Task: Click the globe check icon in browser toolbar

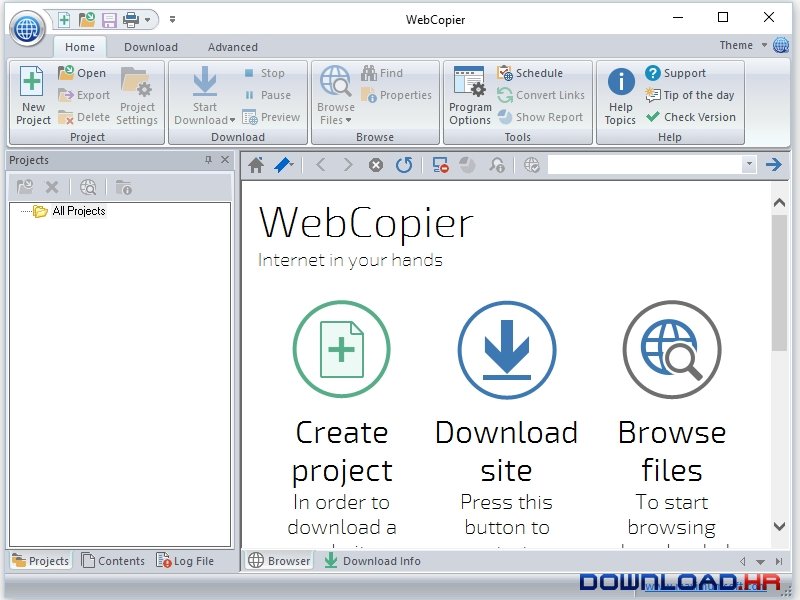Action: 532,165
